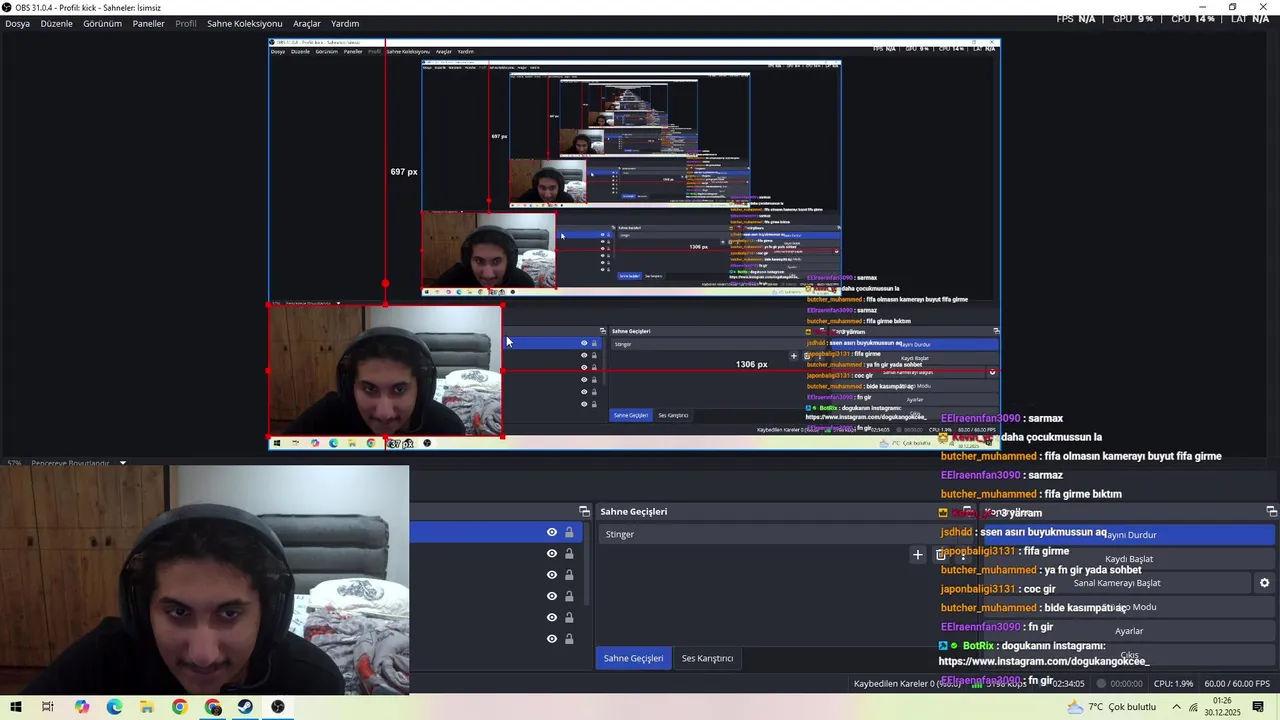
Task: Open the Sahne Koleksiyonu menu
Action: (244, 23)
